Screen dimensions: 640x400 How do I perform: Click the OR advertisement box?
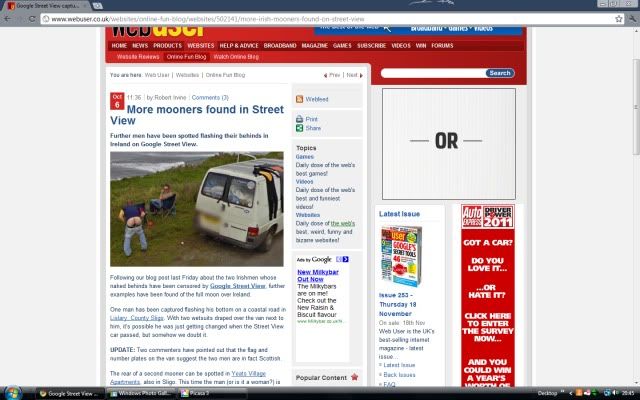point(449,144)
